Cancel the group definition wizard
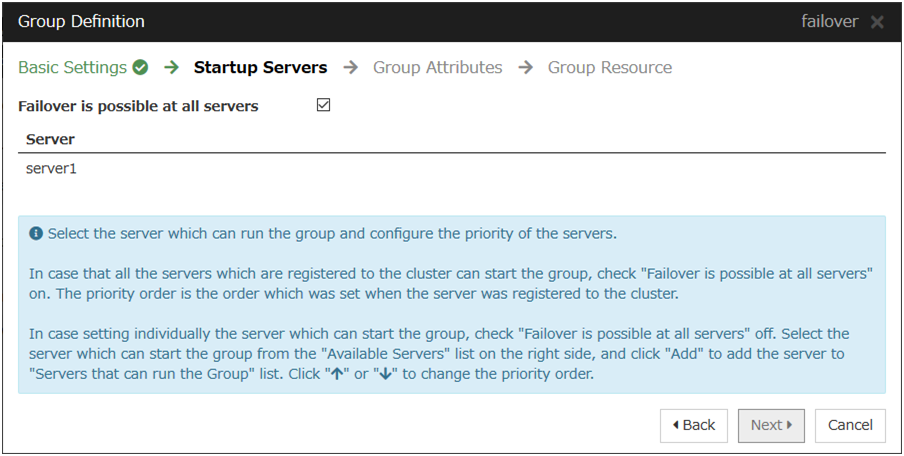904x456 pixels. pos(850,425)
